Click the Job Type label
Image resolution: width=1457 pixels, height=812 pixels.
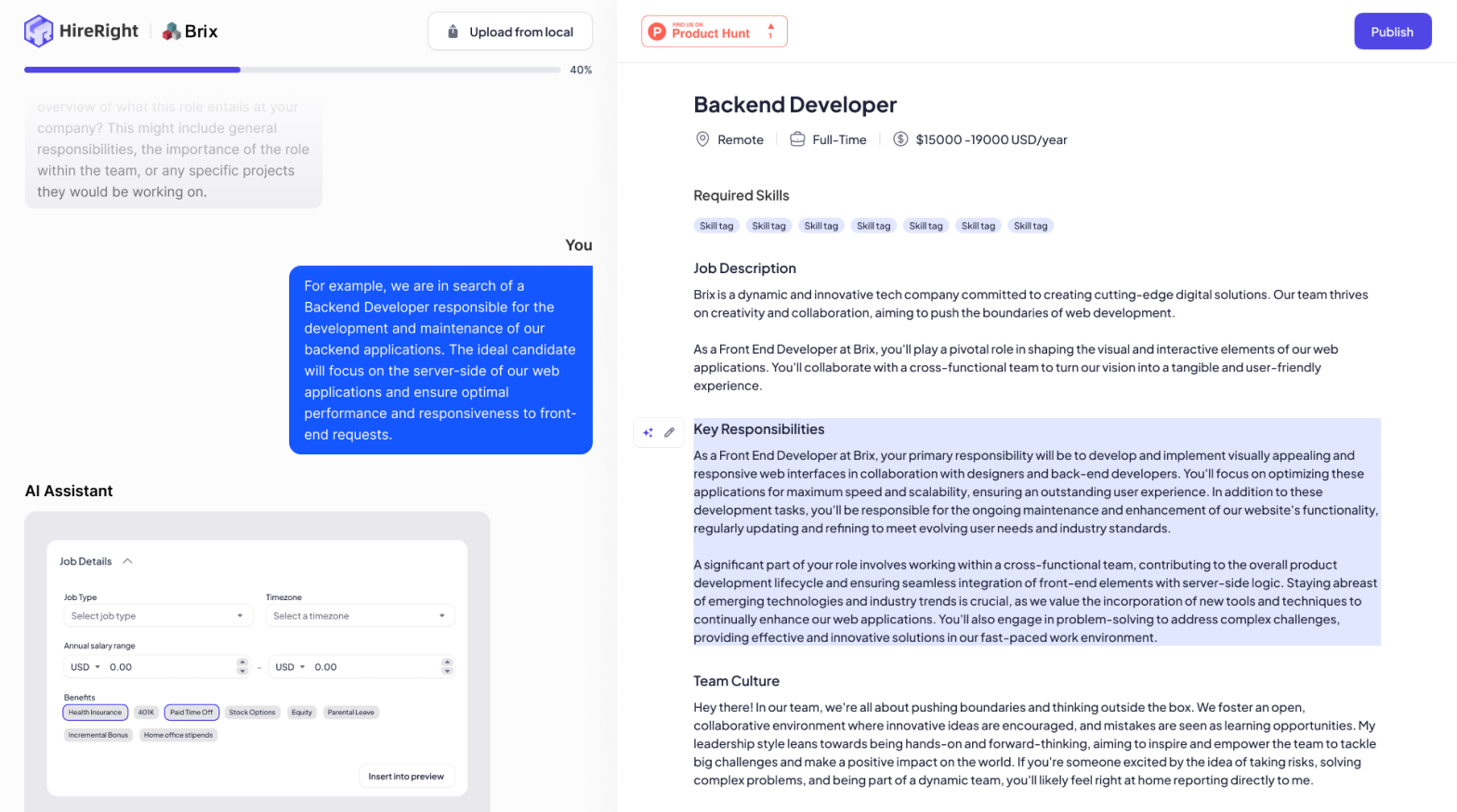tap(80, 597)
